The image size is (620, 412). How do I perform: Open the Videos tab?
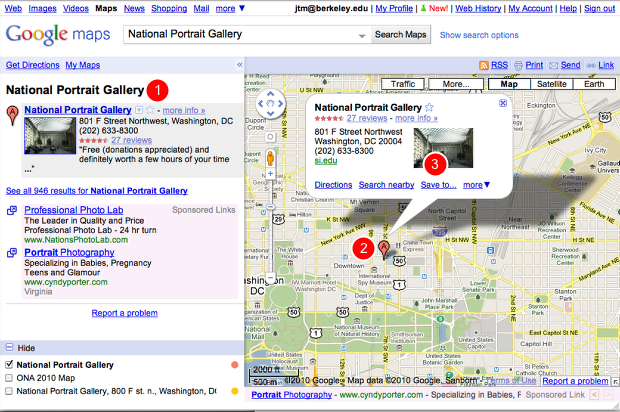pyautogui.click(x=76, y=8)
